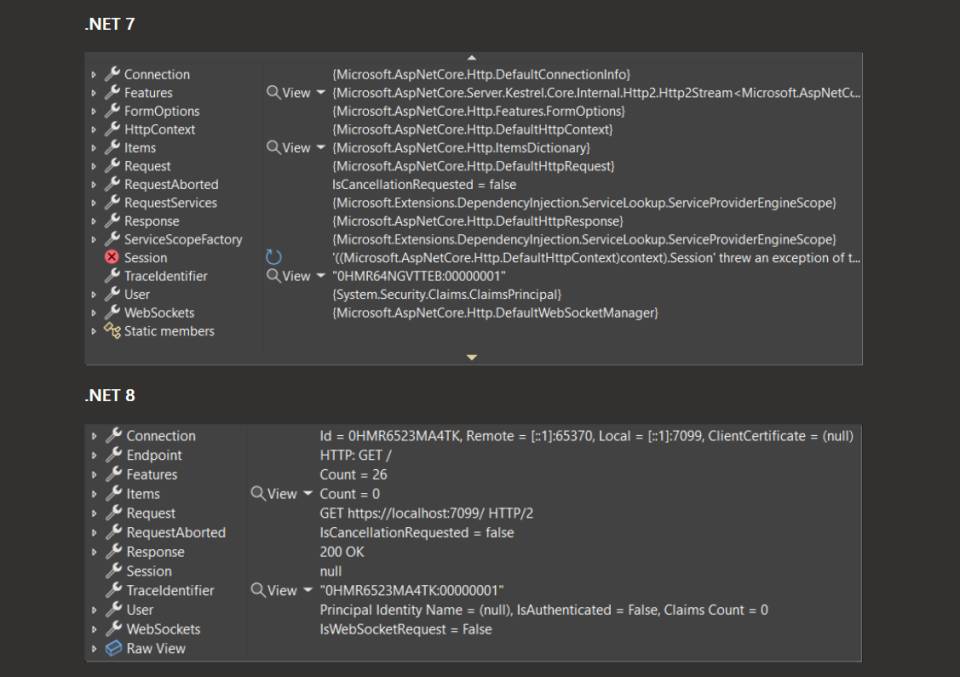Click wrench icon beside Response in .NET 8

point(114,551)
